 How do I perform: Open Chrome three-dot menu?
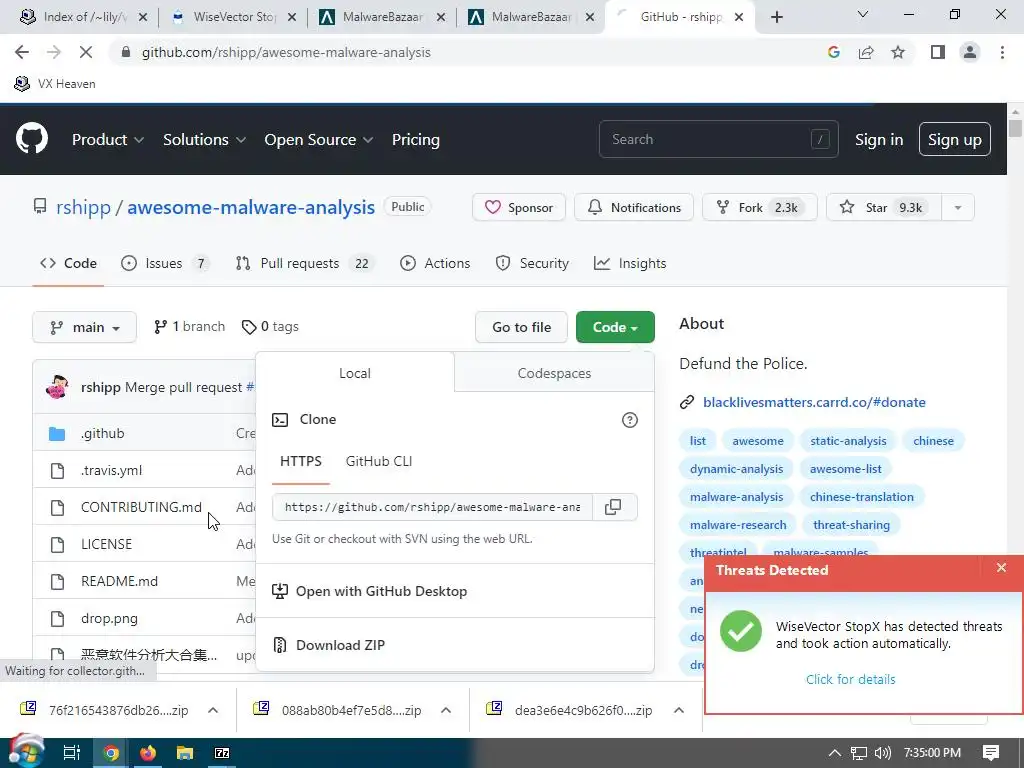click(x=1002, y=52)
